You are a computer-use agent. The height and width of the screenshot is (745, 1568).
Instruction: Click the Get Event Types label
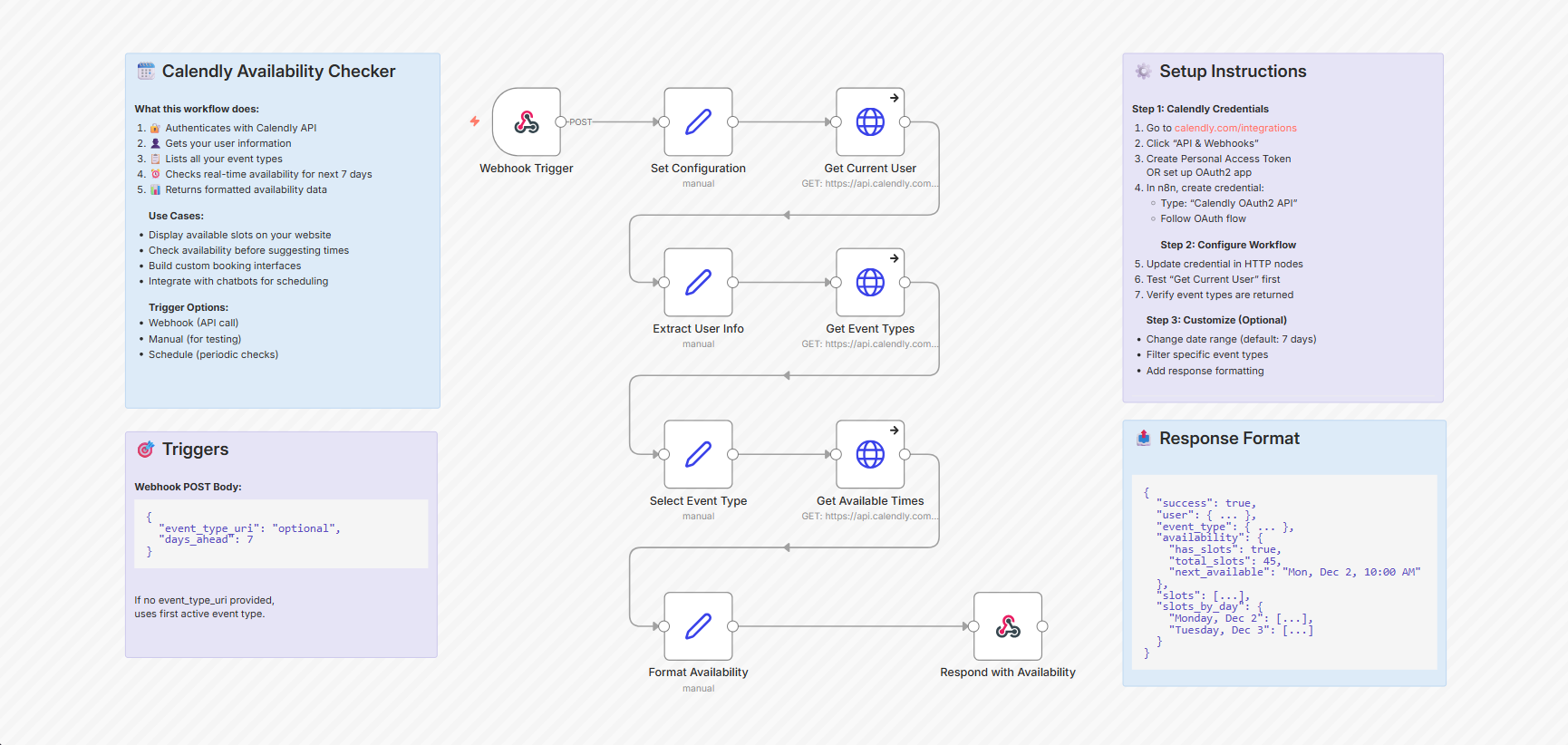coord(870,329)
